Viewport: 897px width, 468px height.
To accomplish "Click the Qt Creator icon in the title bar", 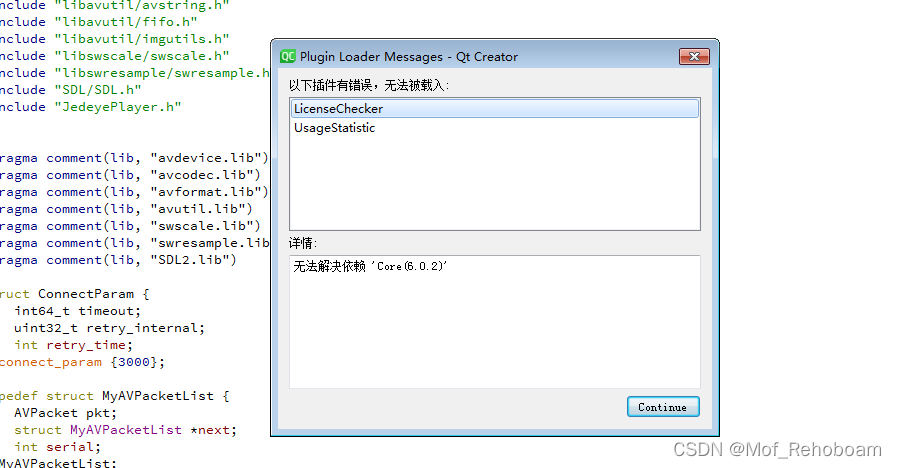I will point(288,57).
